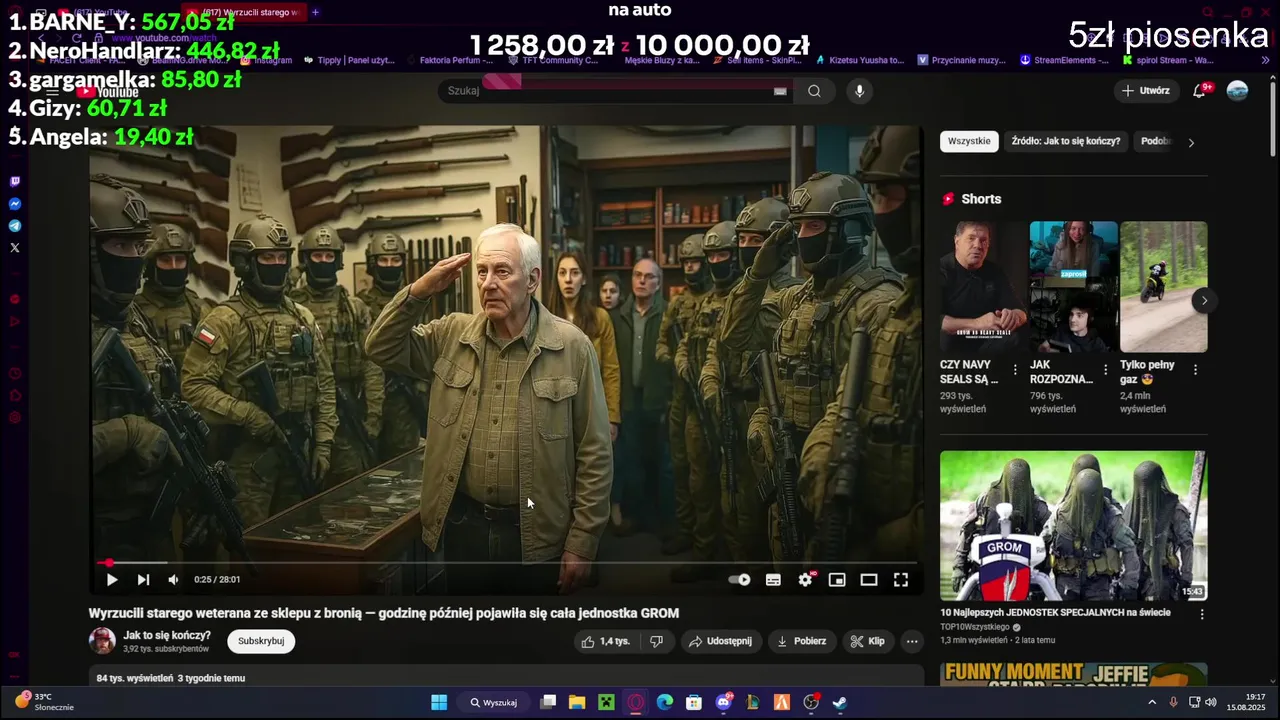Click the Subskrybuj button
The width and height of the screenshot is (1280, 720).
click(261, 641)
